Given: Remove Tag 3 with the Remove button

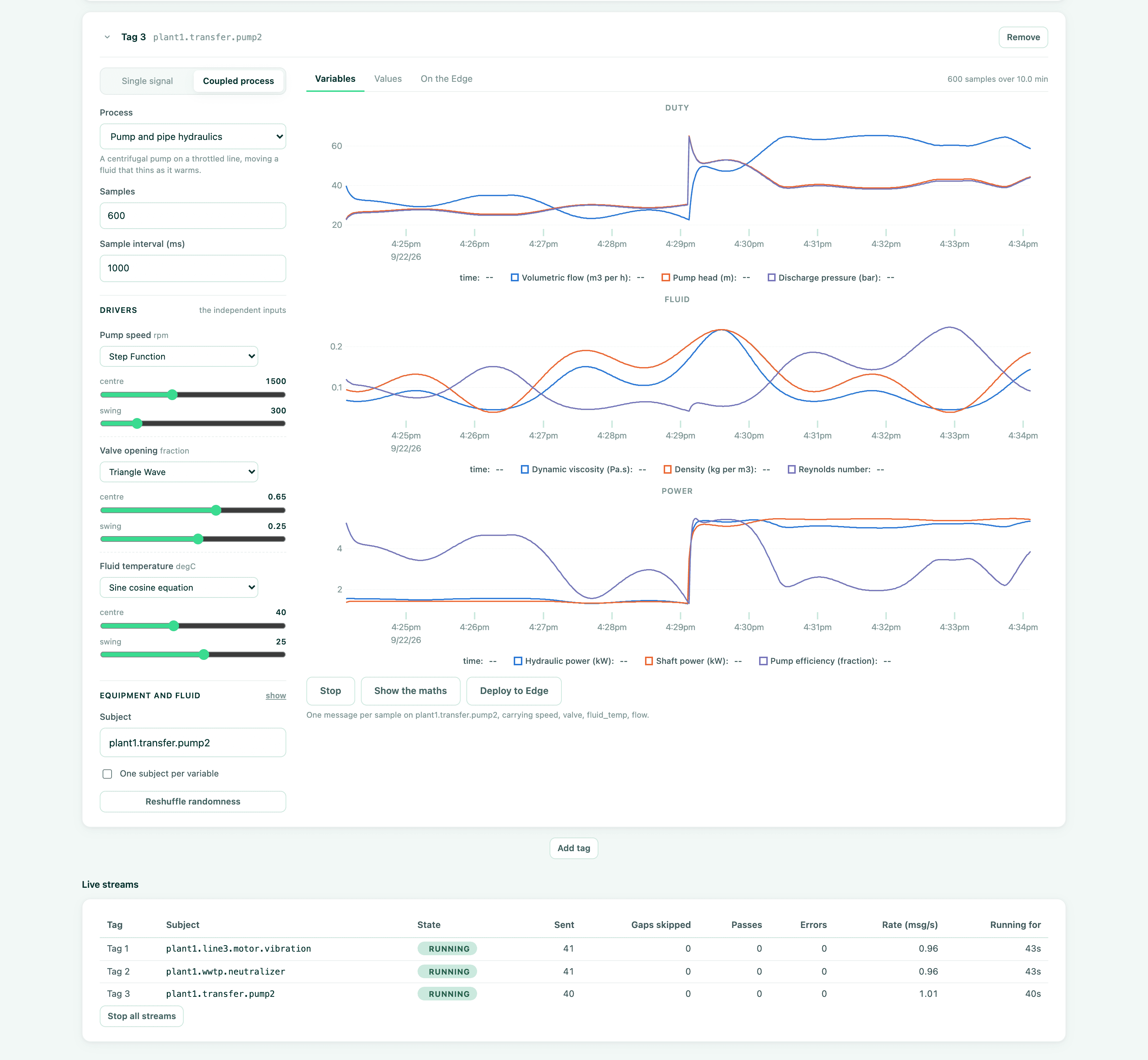Looking at the screenshot, I should 1023,37.
